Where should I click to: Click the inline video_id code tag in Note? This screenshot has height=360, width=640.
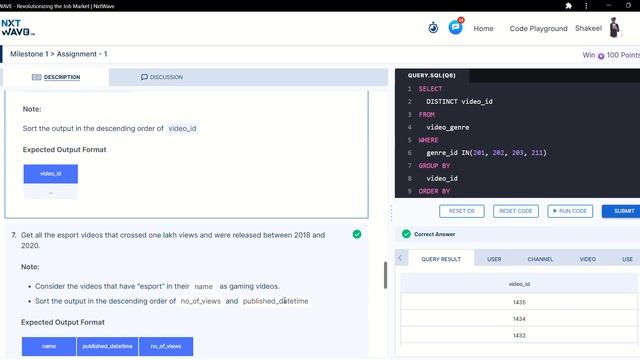[x=182, y=129]
